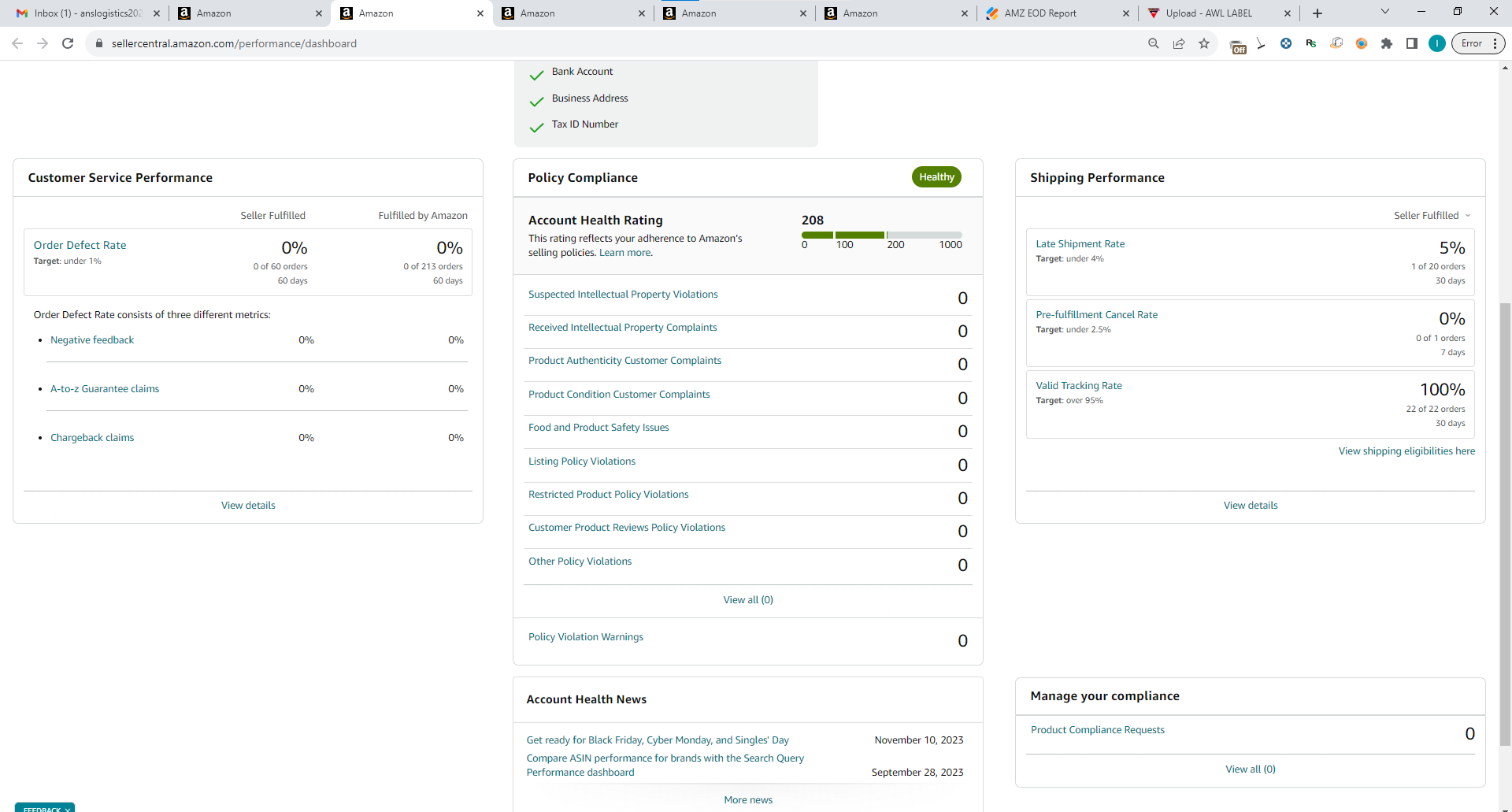Click View shipping eligibilities here
Screen dimensions: 1512x812
point(1406,451)
